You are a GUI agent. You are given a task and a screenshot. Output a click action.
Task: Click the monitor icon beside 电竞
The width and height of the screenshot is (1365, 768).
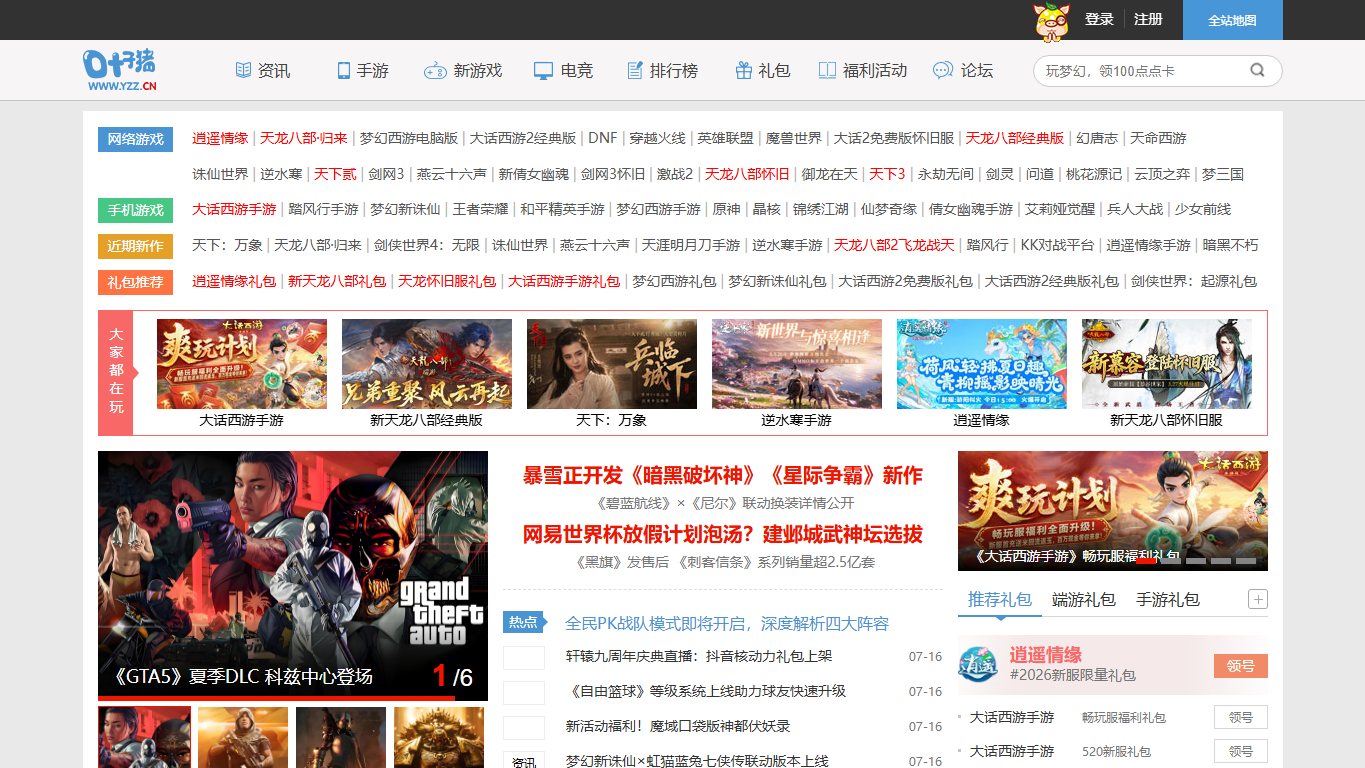pos(543,71)
